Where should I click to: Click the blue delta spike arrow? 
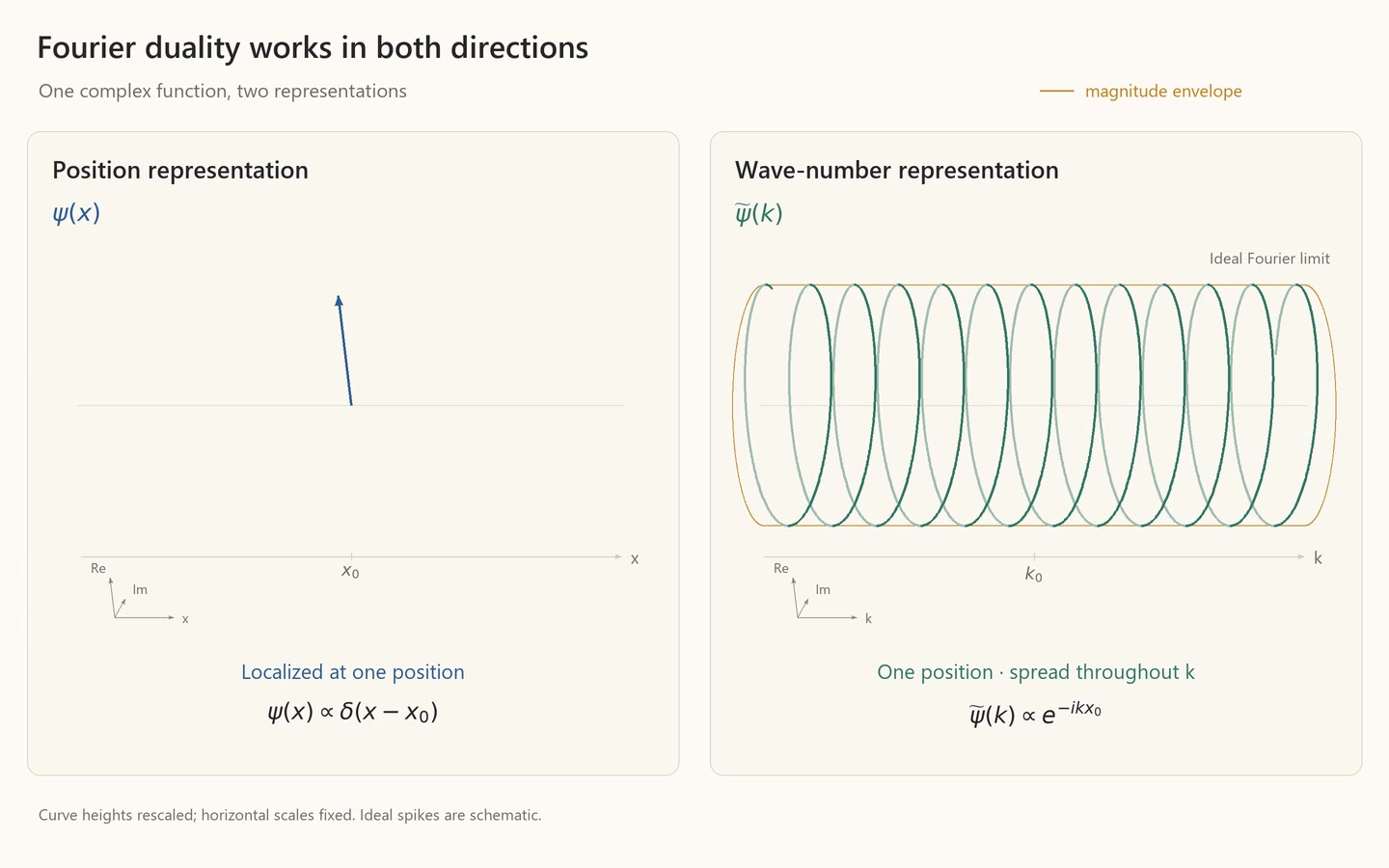point(345,350)
